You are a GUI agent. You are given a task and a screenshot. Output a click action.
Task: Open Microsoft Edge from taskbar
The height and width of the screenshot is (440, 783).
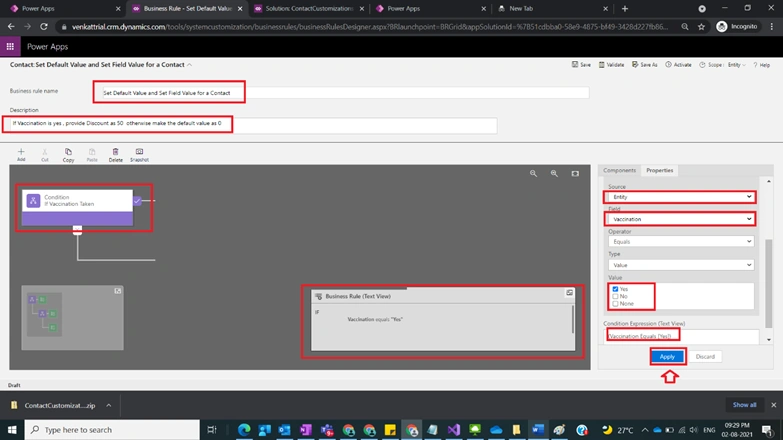[244, 430]
